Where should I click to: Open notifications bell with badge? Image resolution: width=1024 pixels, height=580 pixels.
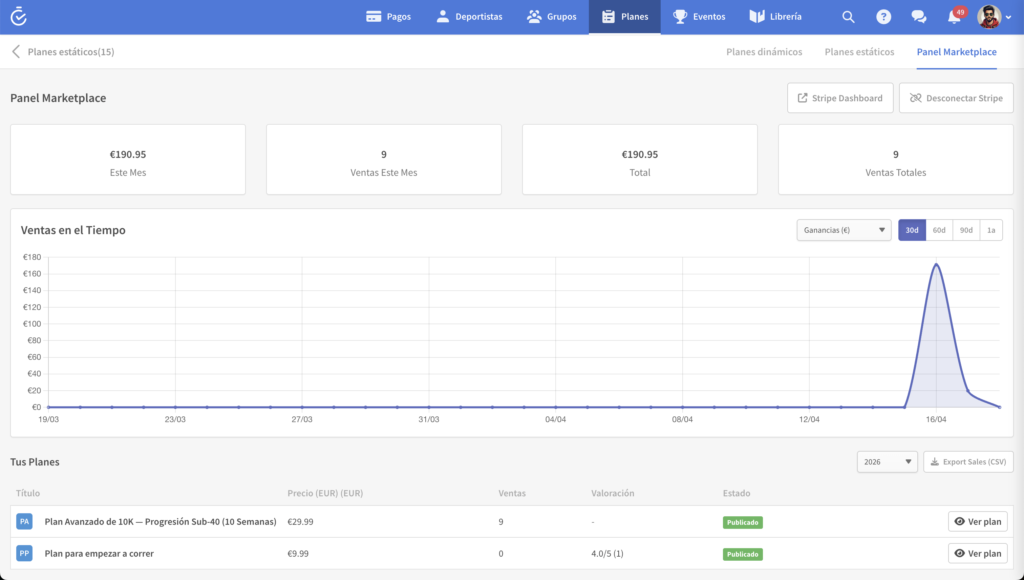click(x=954, y=17)
